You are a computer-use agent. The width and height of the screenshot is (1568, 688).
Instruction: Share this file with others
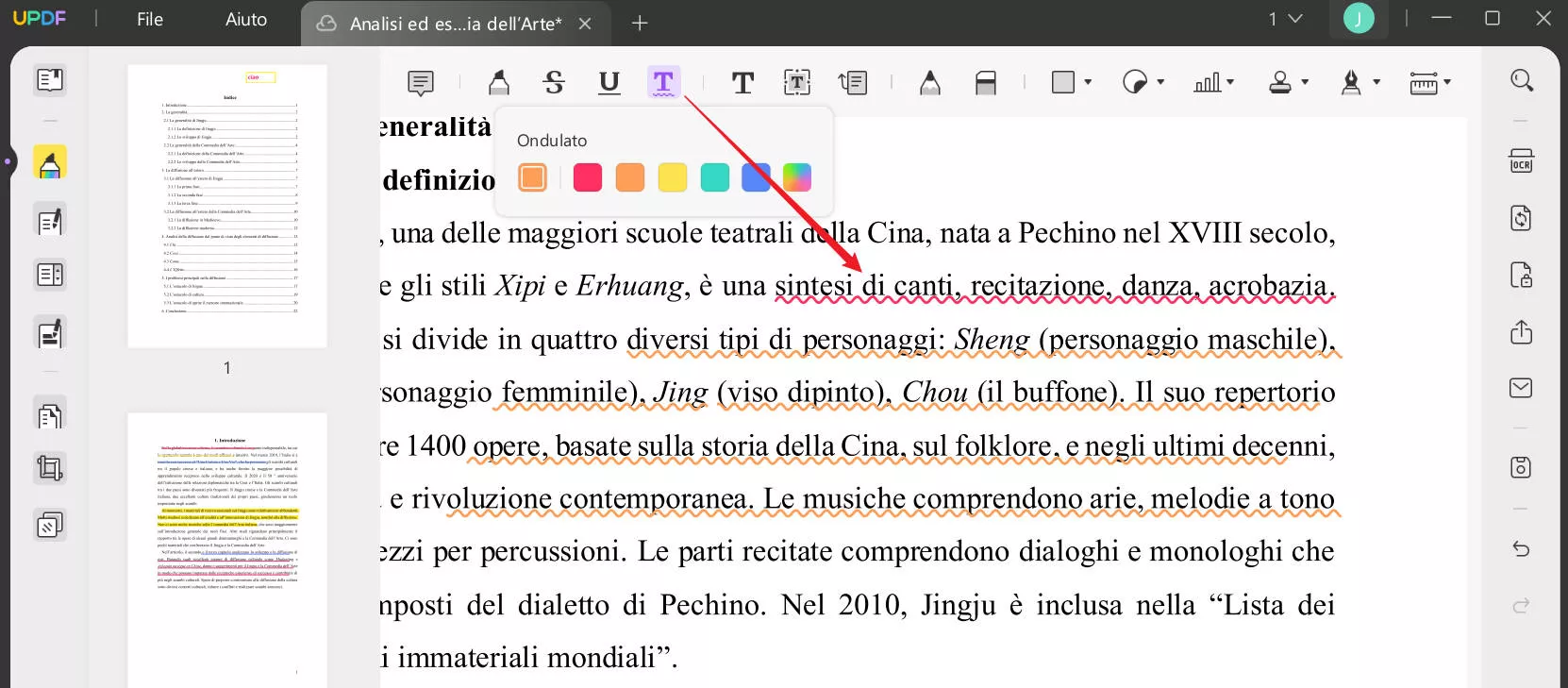point(1521,332)
